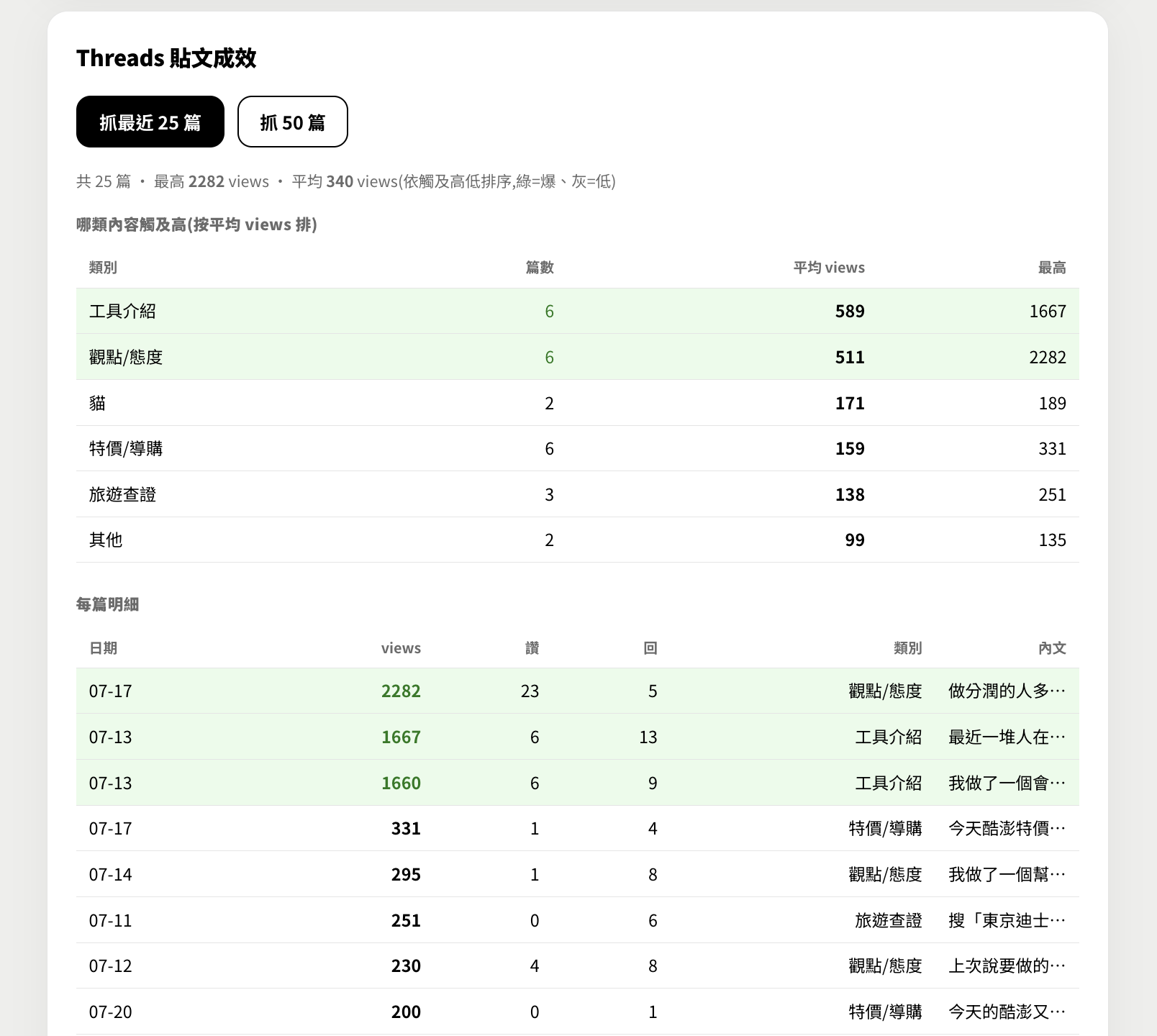Click the 295 views cell
Screen dimensions: 1157x1036
tap(406, 874)
